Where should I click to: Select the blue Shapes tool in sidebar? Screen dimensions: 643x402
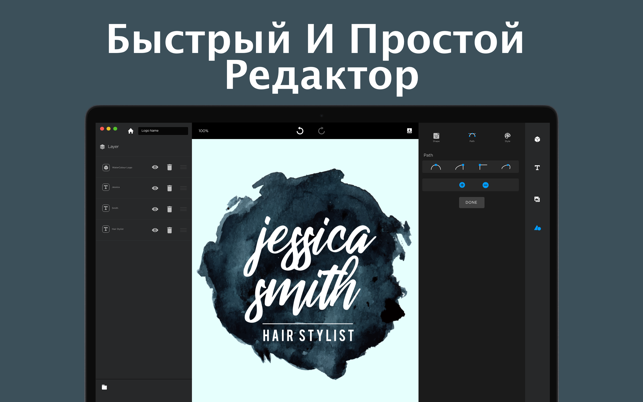[x=537, y=228]
